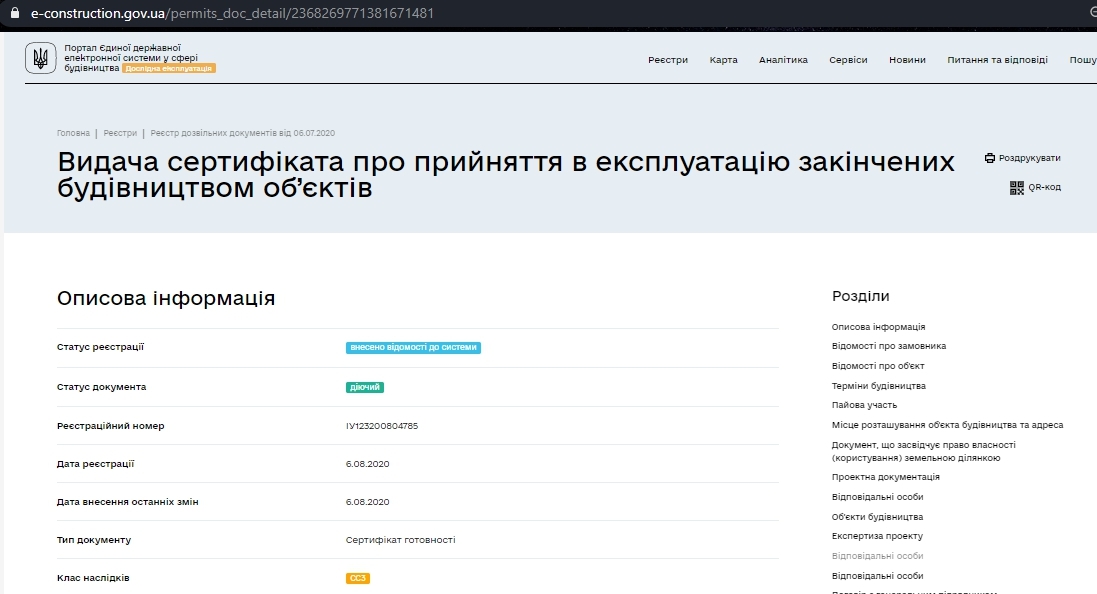Click the Реєстри breadcrumb link
Viewport: 1097px width, 594px height.
click(120, 133)
